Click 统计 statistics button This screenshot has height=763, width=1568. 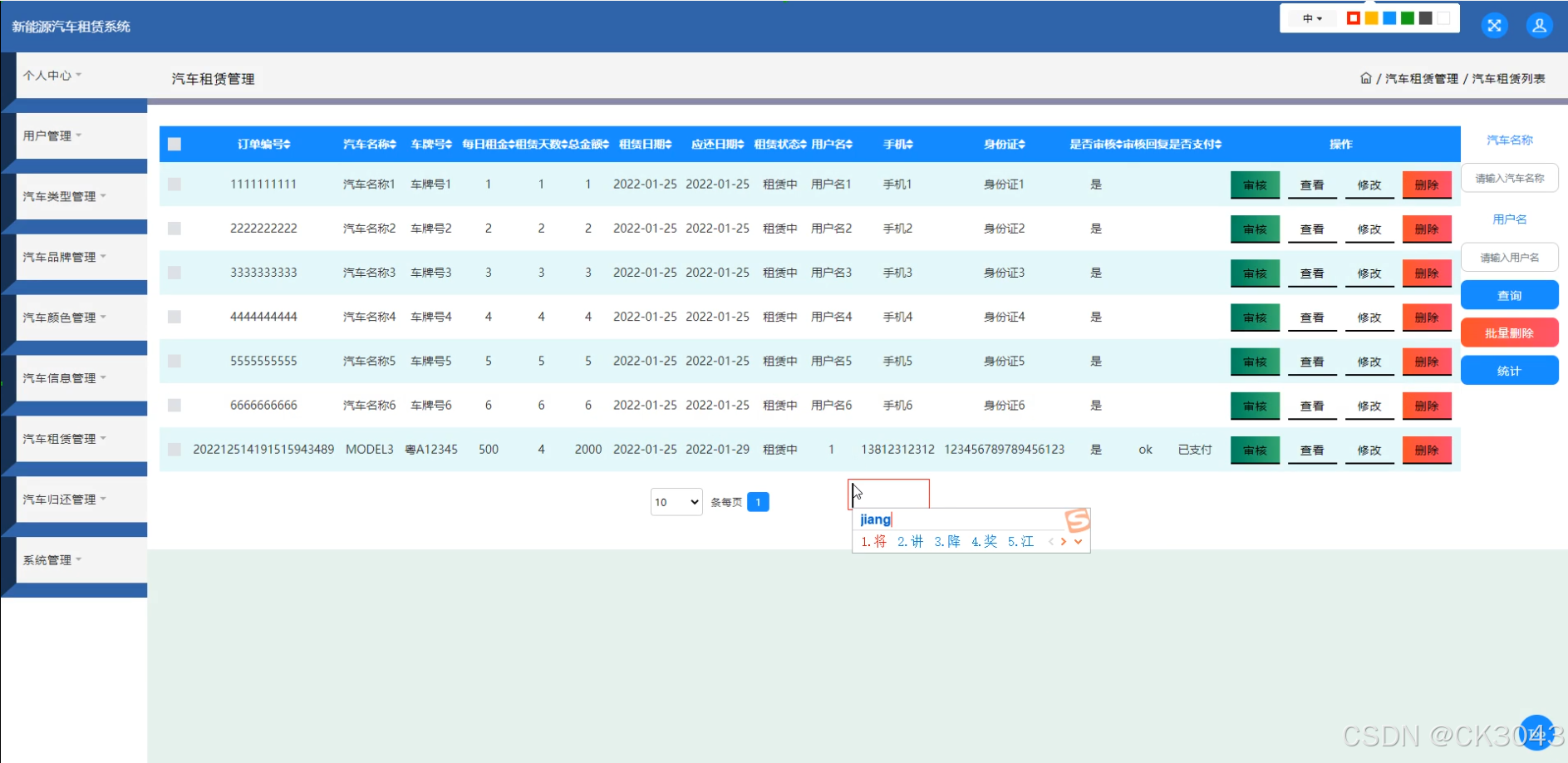(1510, 371)
